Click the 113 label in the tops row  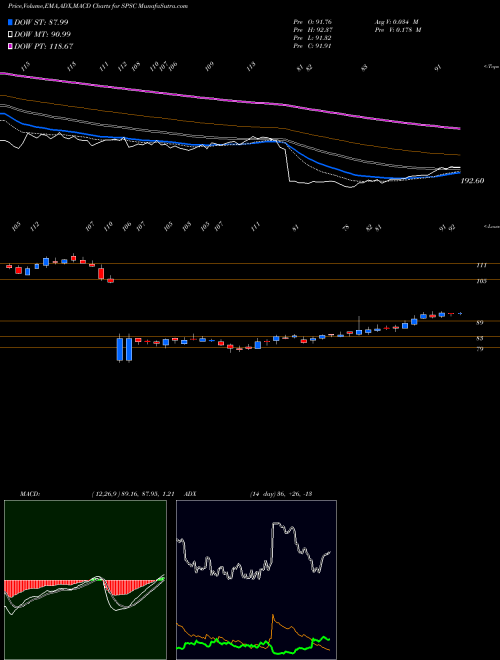point(251,67)
